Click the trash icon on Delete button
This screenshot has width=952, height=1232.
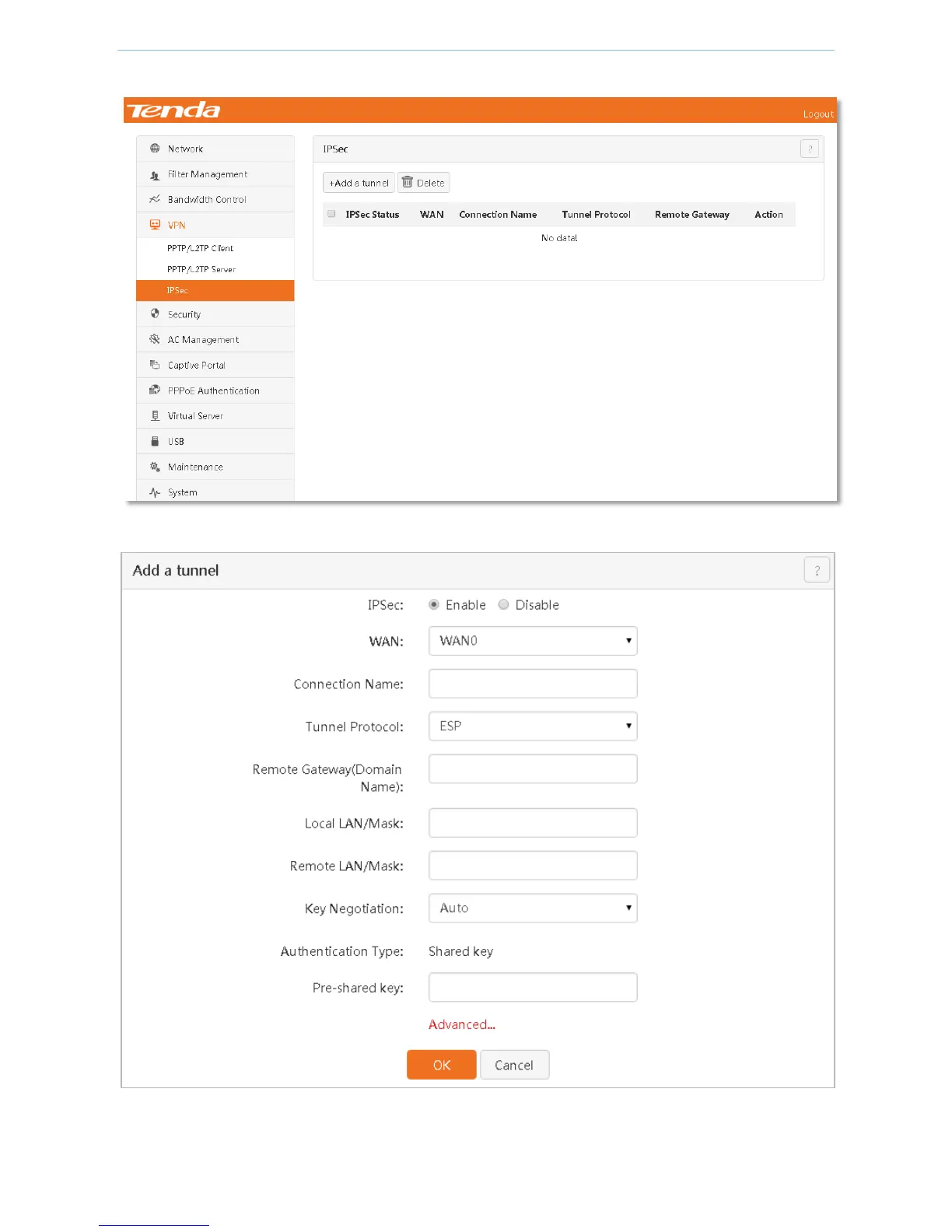coord(407,182)
